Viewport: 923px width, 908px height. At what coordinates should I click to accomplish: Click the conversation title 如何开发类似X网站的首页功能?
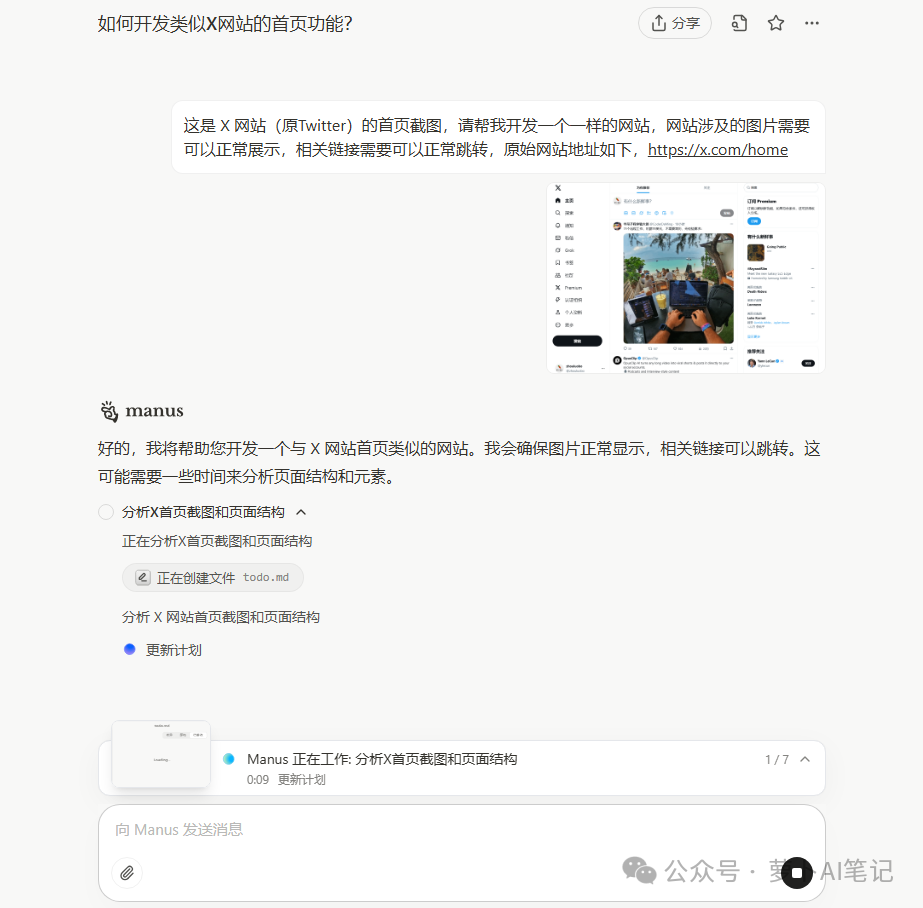tap(225, 24)
